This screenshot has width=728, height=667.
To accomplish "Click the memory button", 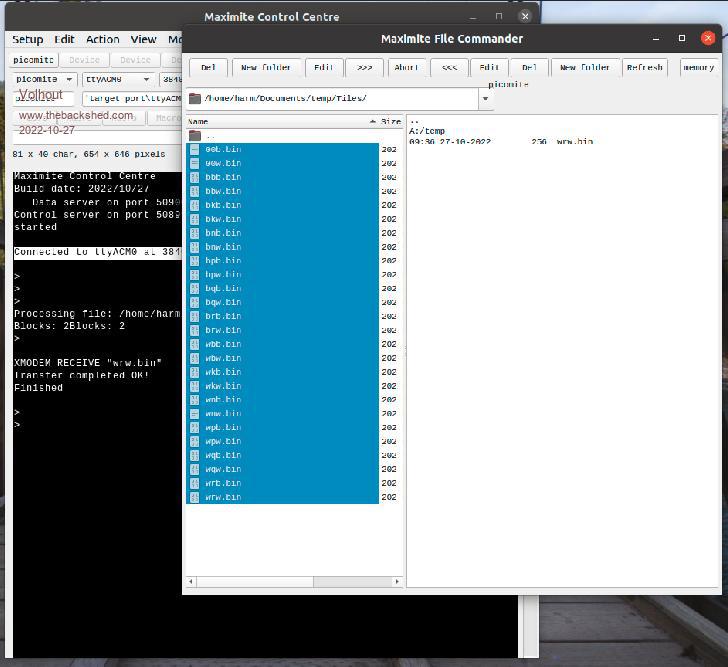I will pos(698,67).
